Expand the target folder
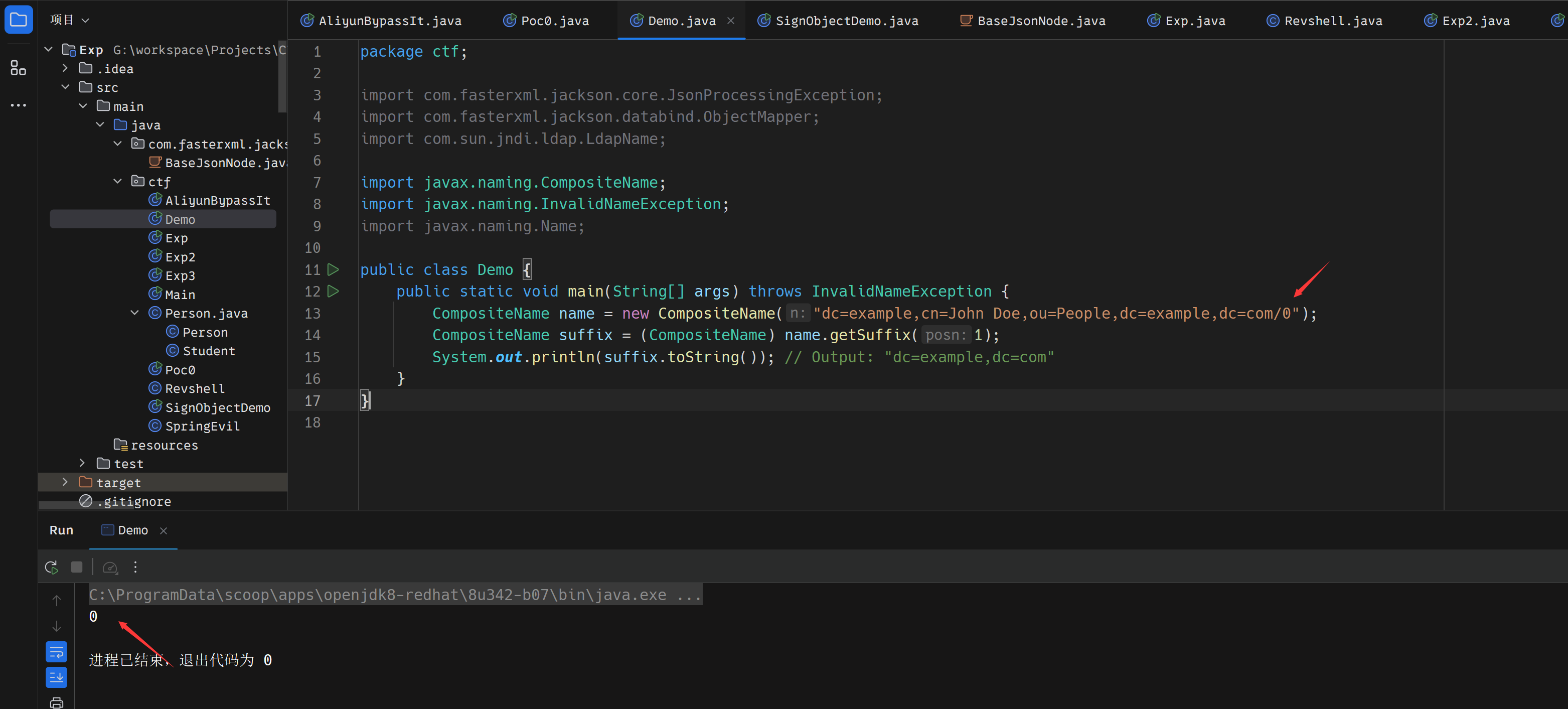This screenshot has width=1568, height=709. [x=65, y=482]
